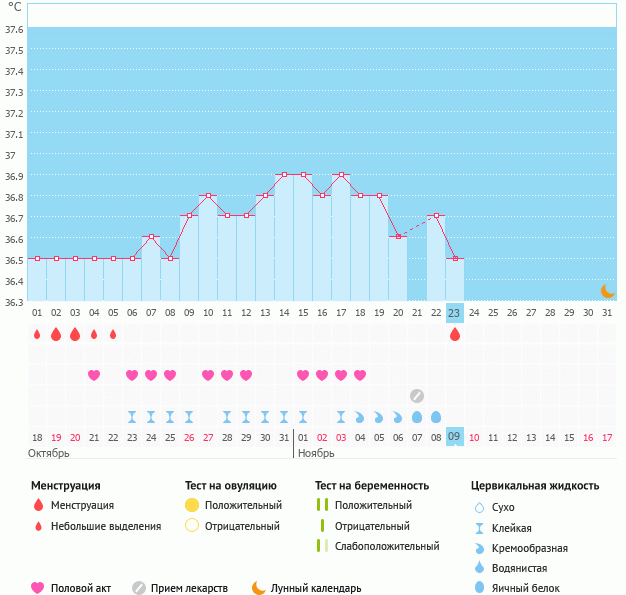Viewport: 626px width, 595px height.
Task: Click the creamy fluid icon on day 19
Action: [379, 416]
